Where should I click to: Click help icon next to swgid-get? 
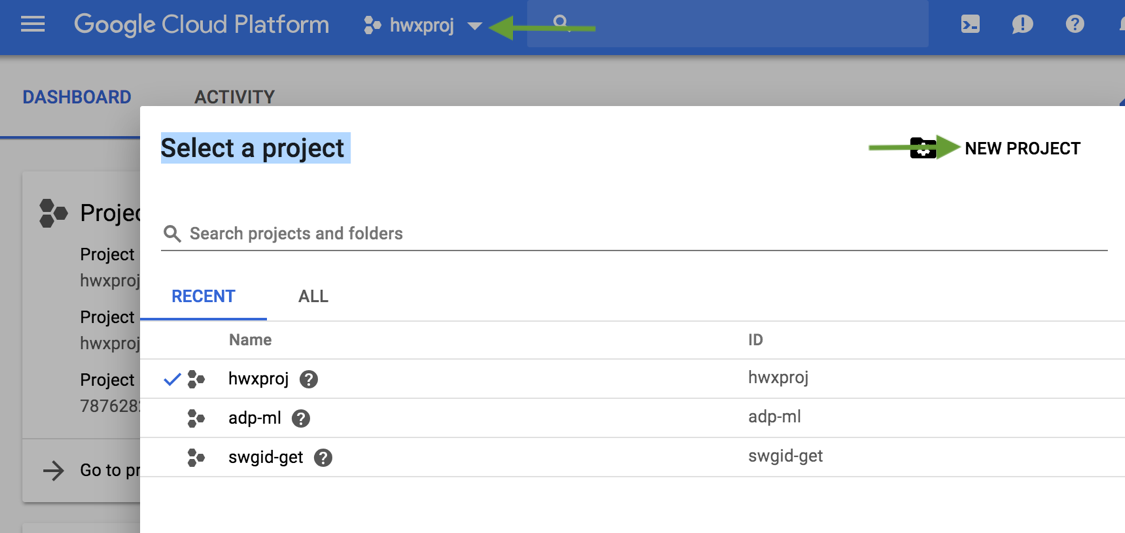pos(324,457)
